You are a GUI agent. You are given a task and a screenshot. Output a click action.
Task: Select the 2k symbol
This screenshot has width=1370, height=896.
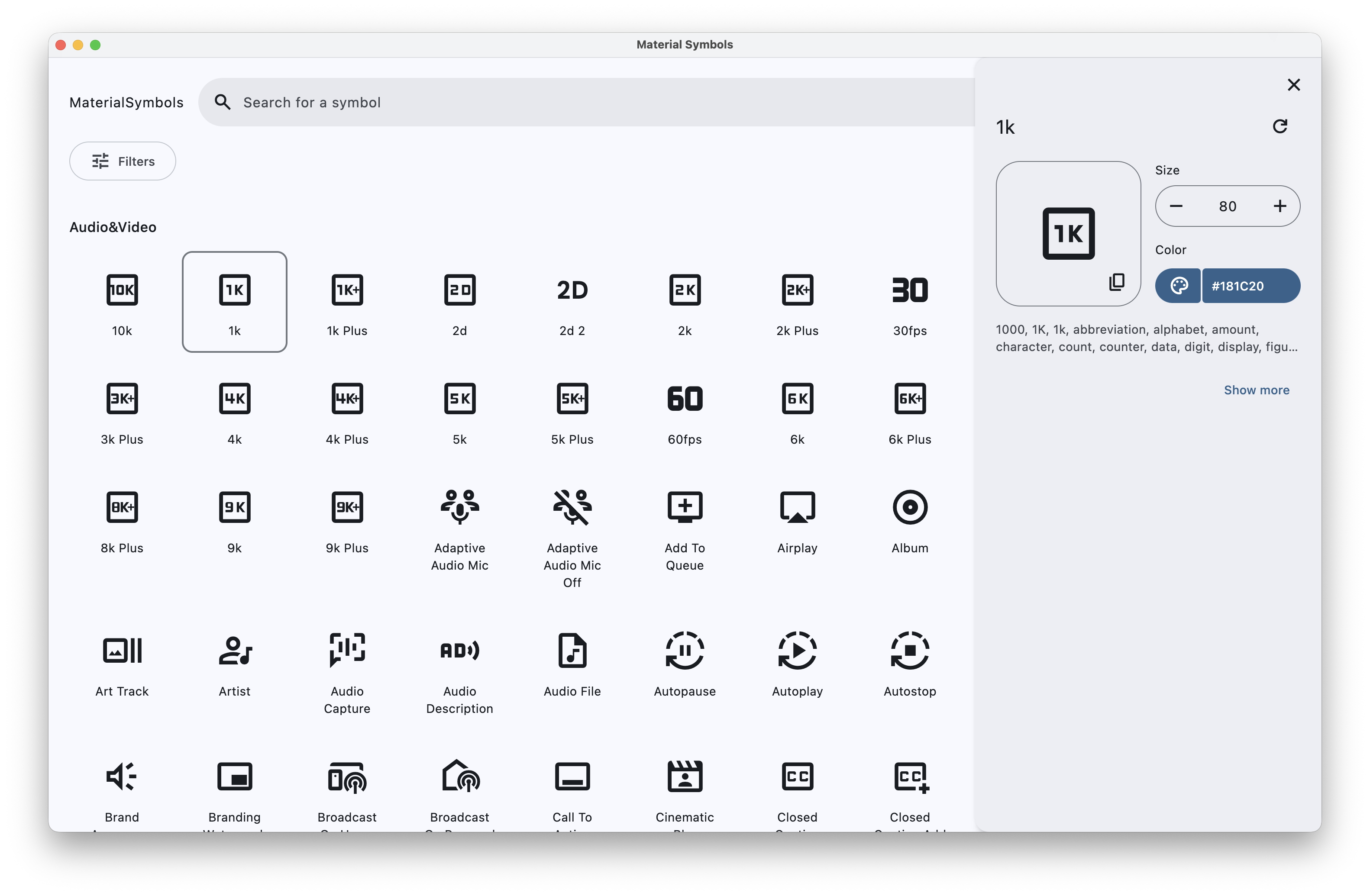pyautogui.click(x=685, y=302)
